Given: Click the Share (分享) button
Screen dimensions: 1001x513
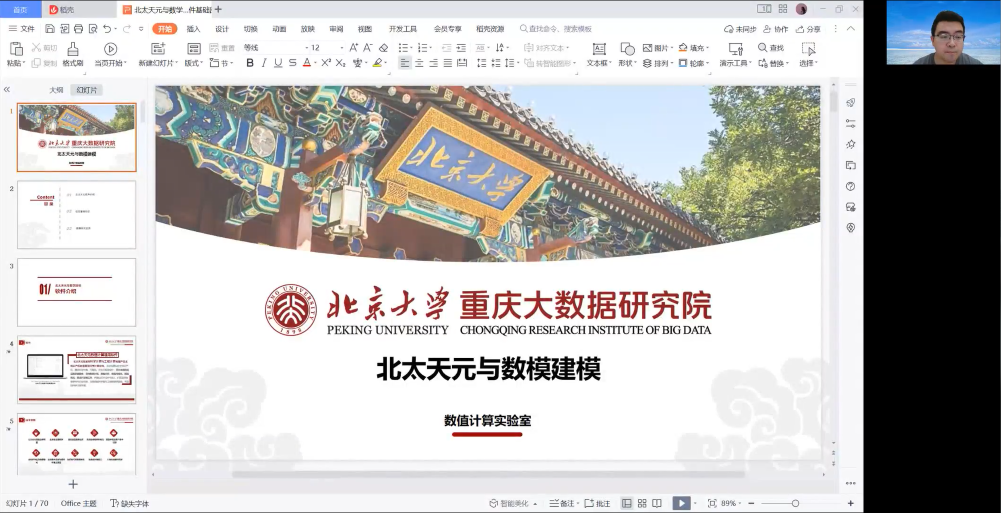Looking at the screenshot, I should click(x=808, y=29).
